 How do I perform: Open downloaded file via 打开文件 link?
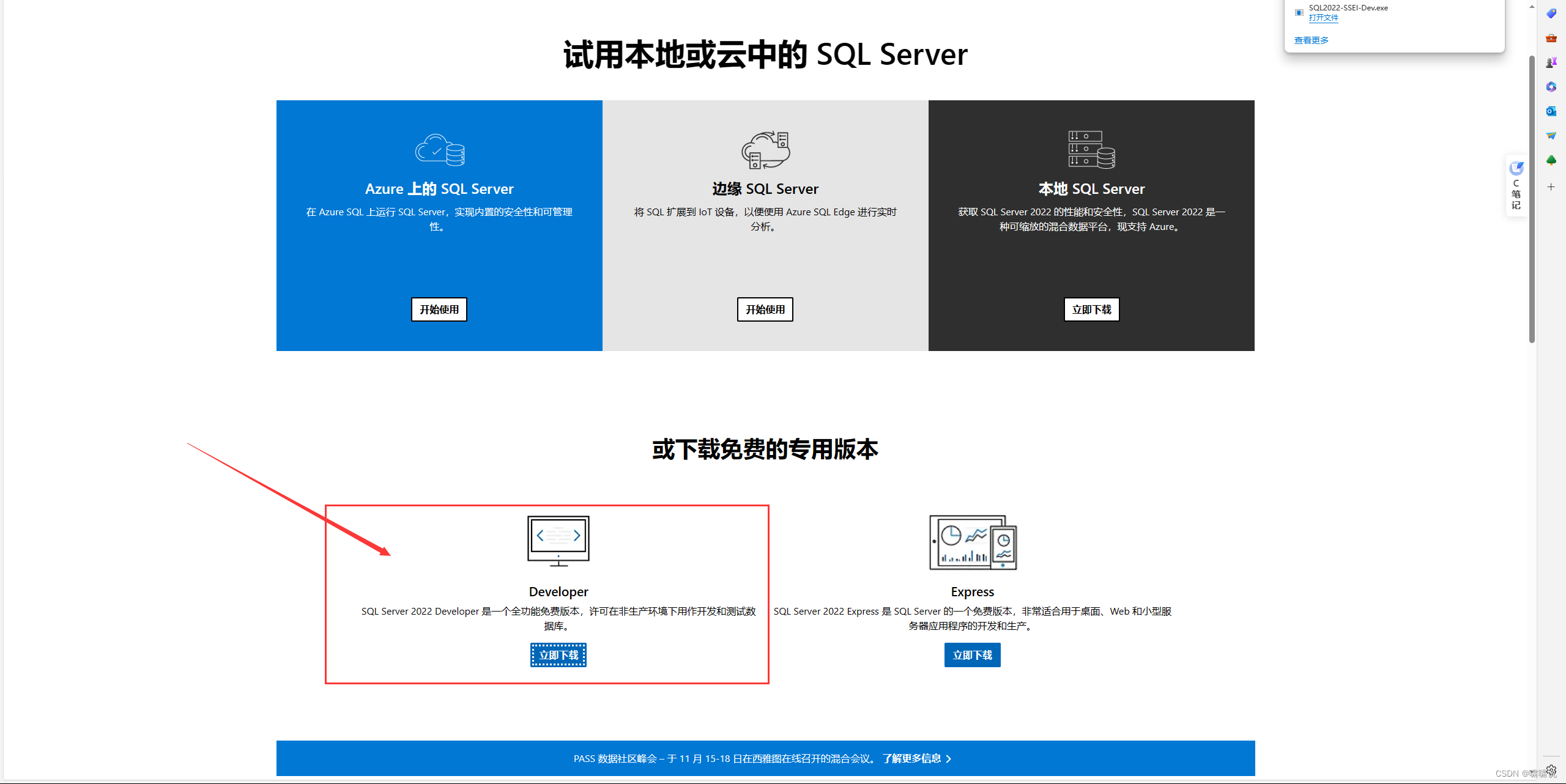[1323, 18]
